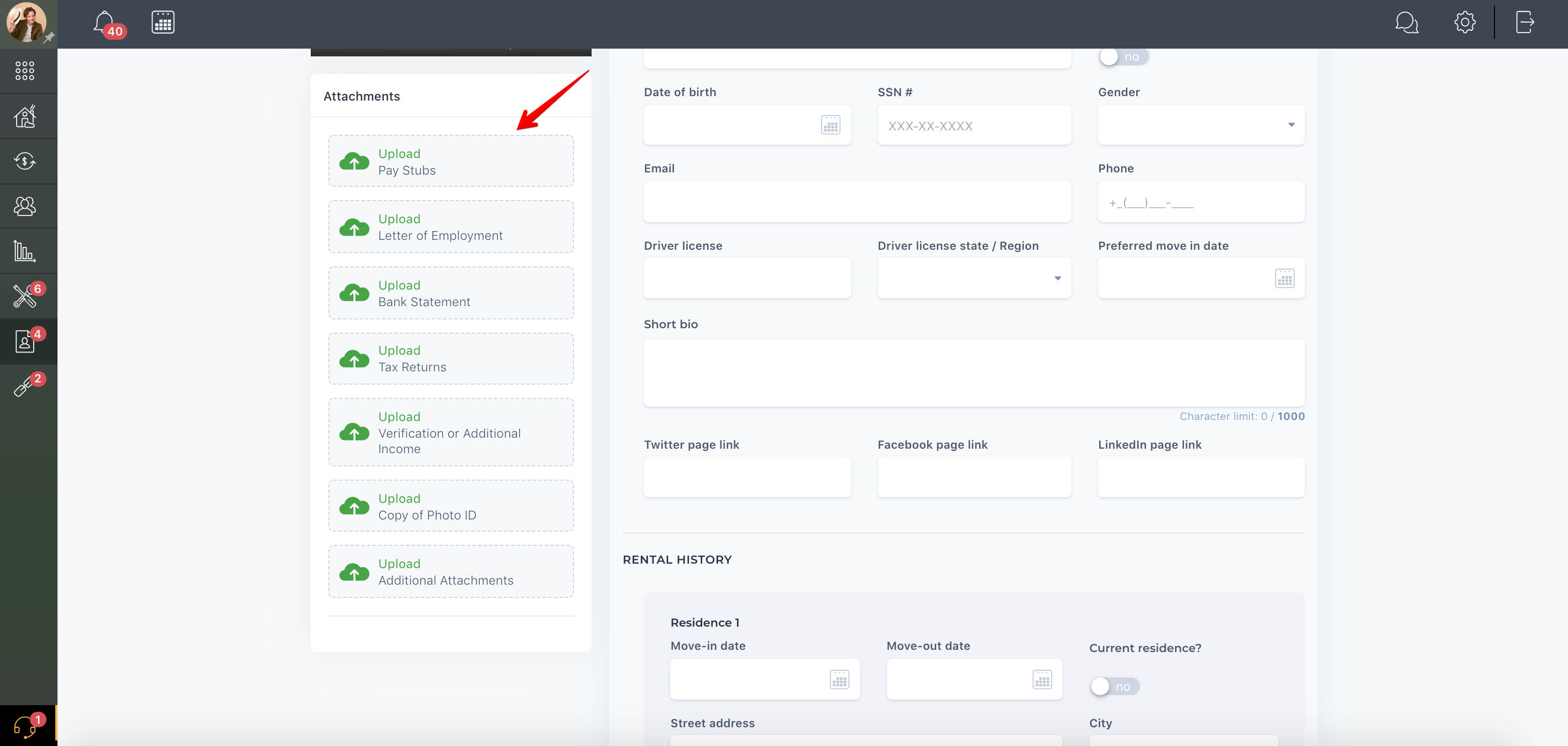The height and width of the screenshot is (746, 1568).
Task: Click the Residence 1 label
Action: tap(705, 622)
